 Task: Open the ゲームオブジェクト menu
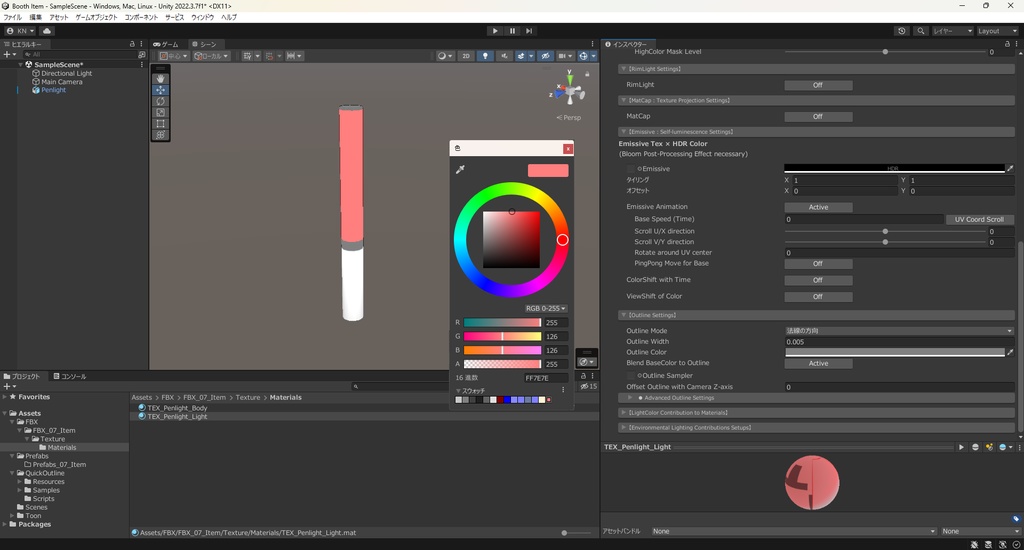click(97, 18)
